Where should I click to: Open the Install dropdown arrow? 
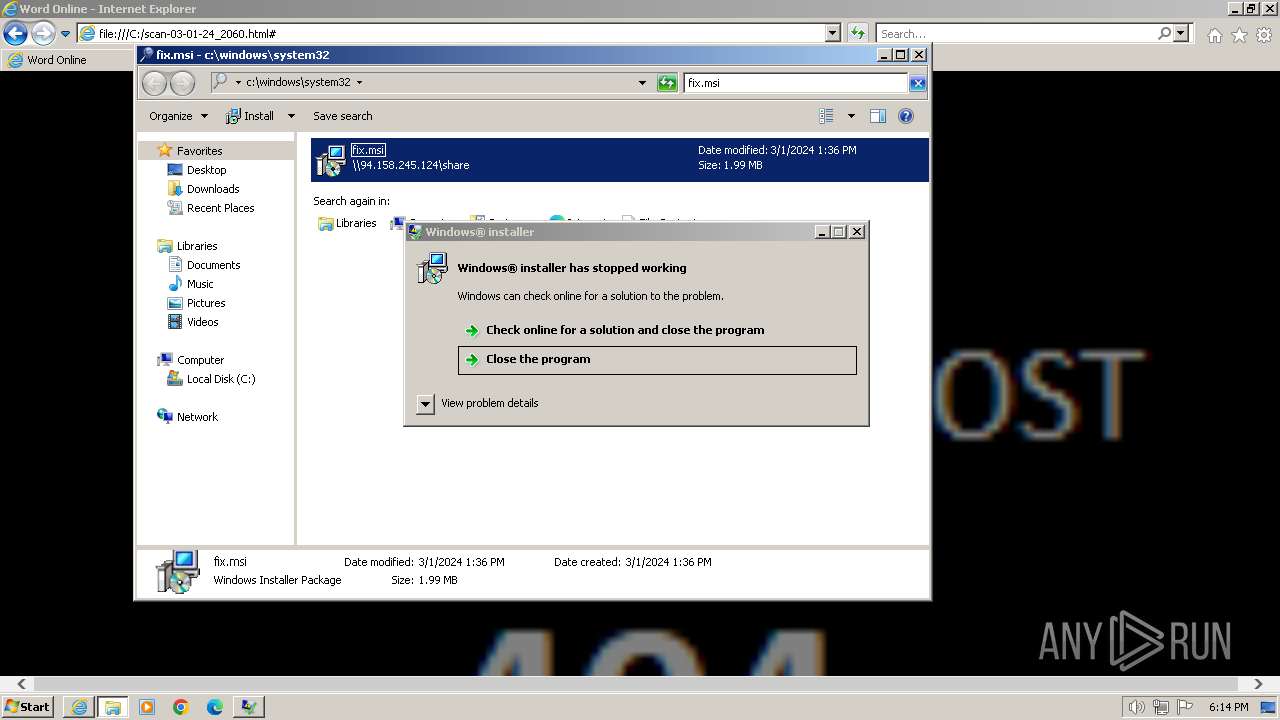tap(291, 116)
